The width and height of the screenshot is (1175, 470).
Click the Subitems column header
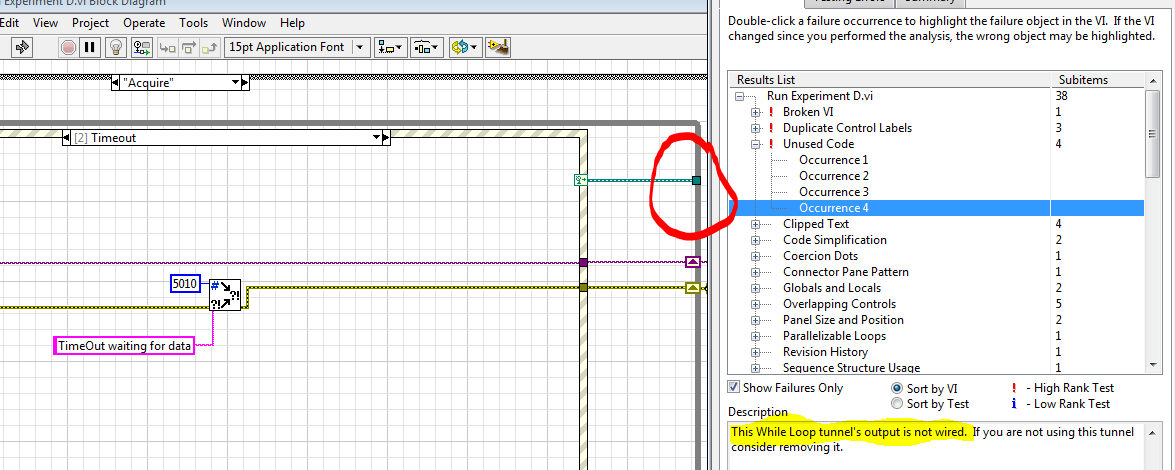coord(1084,80)
